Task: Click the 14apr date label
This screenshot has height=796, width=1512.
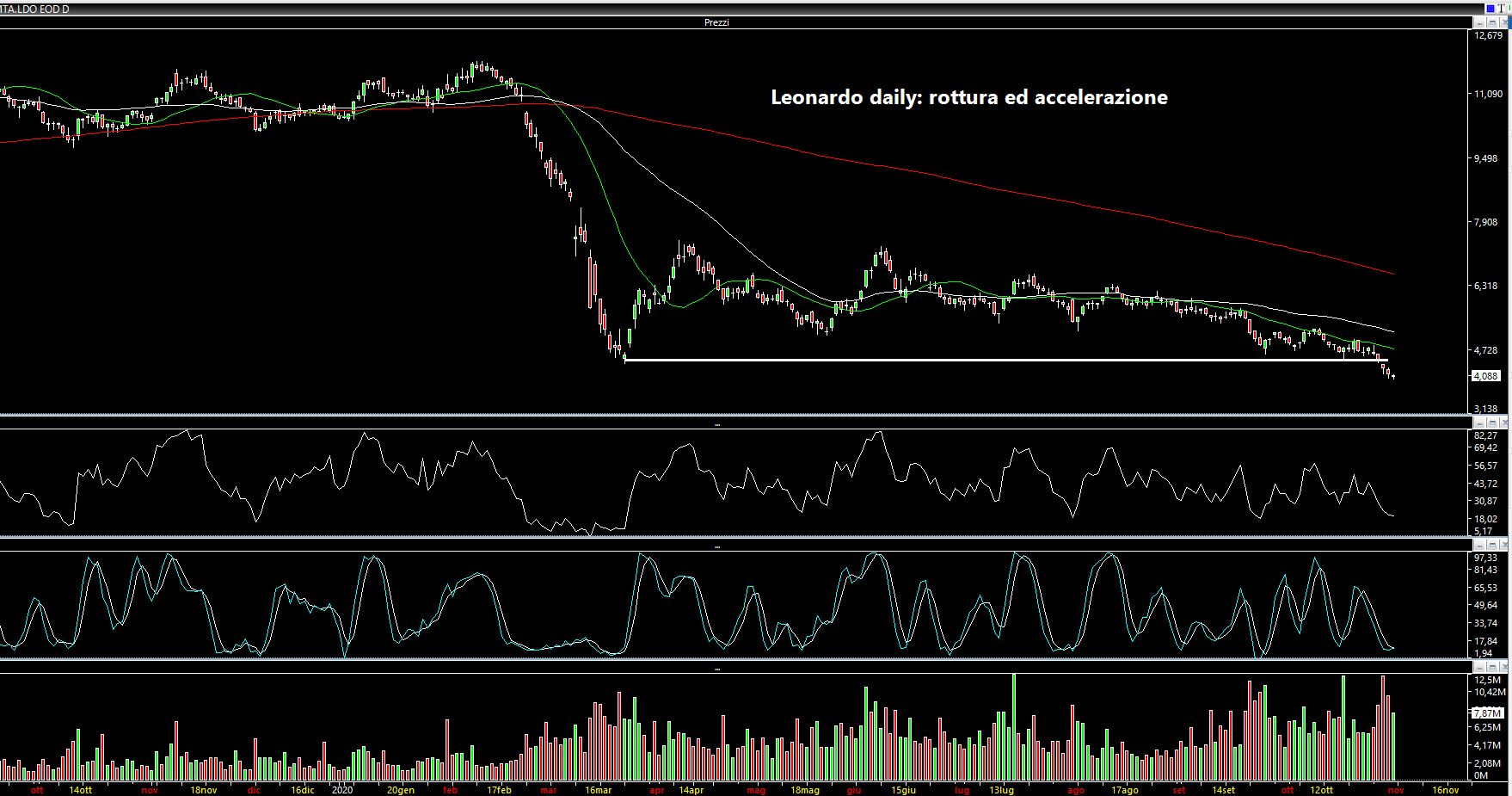Action: tap(691, 789)
